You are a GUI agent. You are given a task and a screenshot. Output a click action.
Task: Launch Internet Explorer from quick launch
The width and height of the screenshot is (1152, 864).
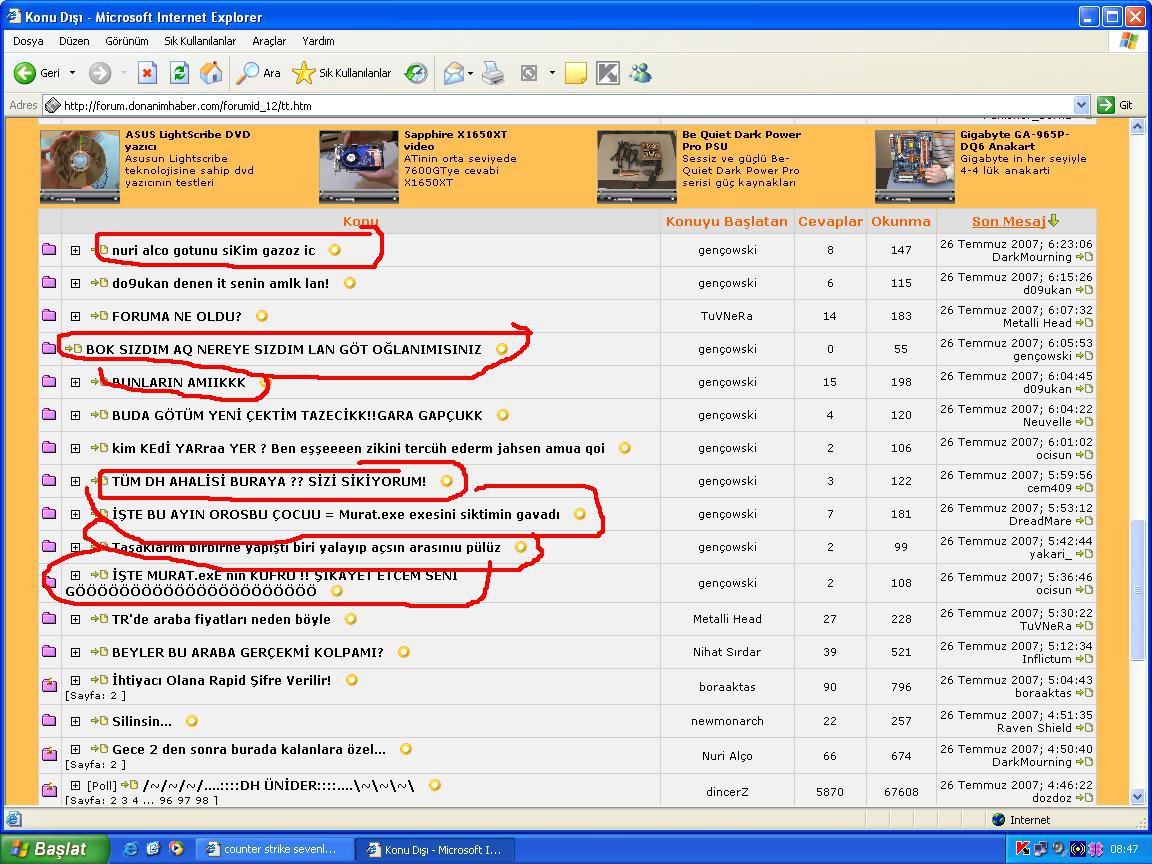pyautogui.click(x=130, y=849)
